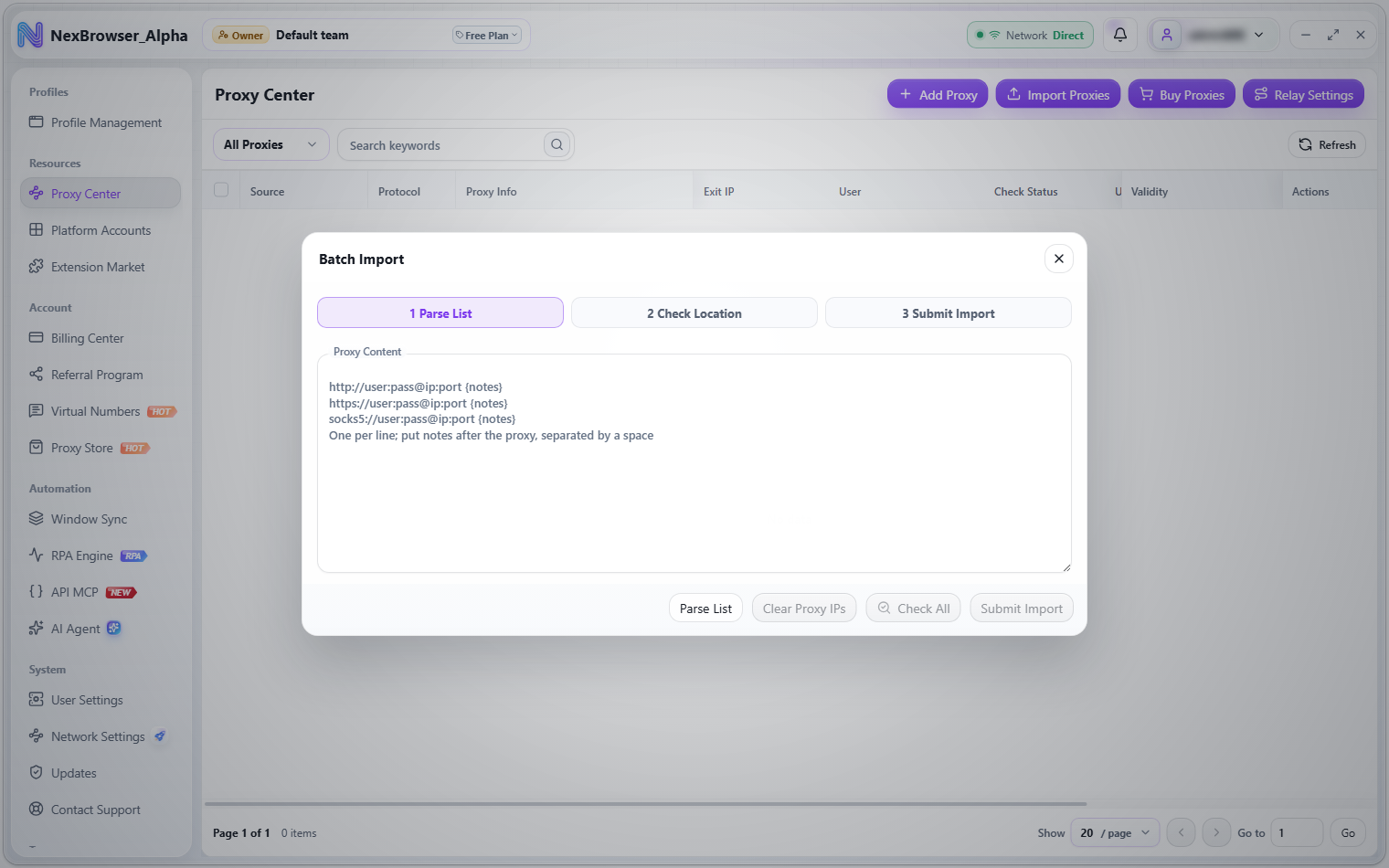The image size is (1389, 868).
Task: Click the Network Direct status indicator
Action: coord(1030,35)
